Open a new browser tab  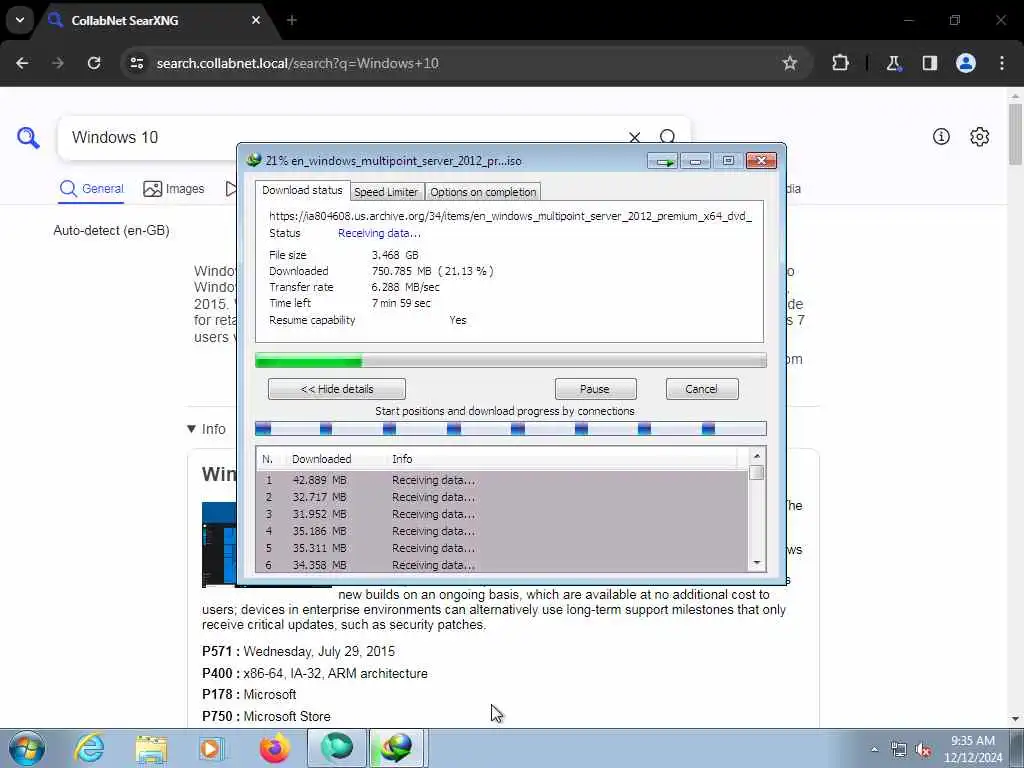tap(292, 20)
